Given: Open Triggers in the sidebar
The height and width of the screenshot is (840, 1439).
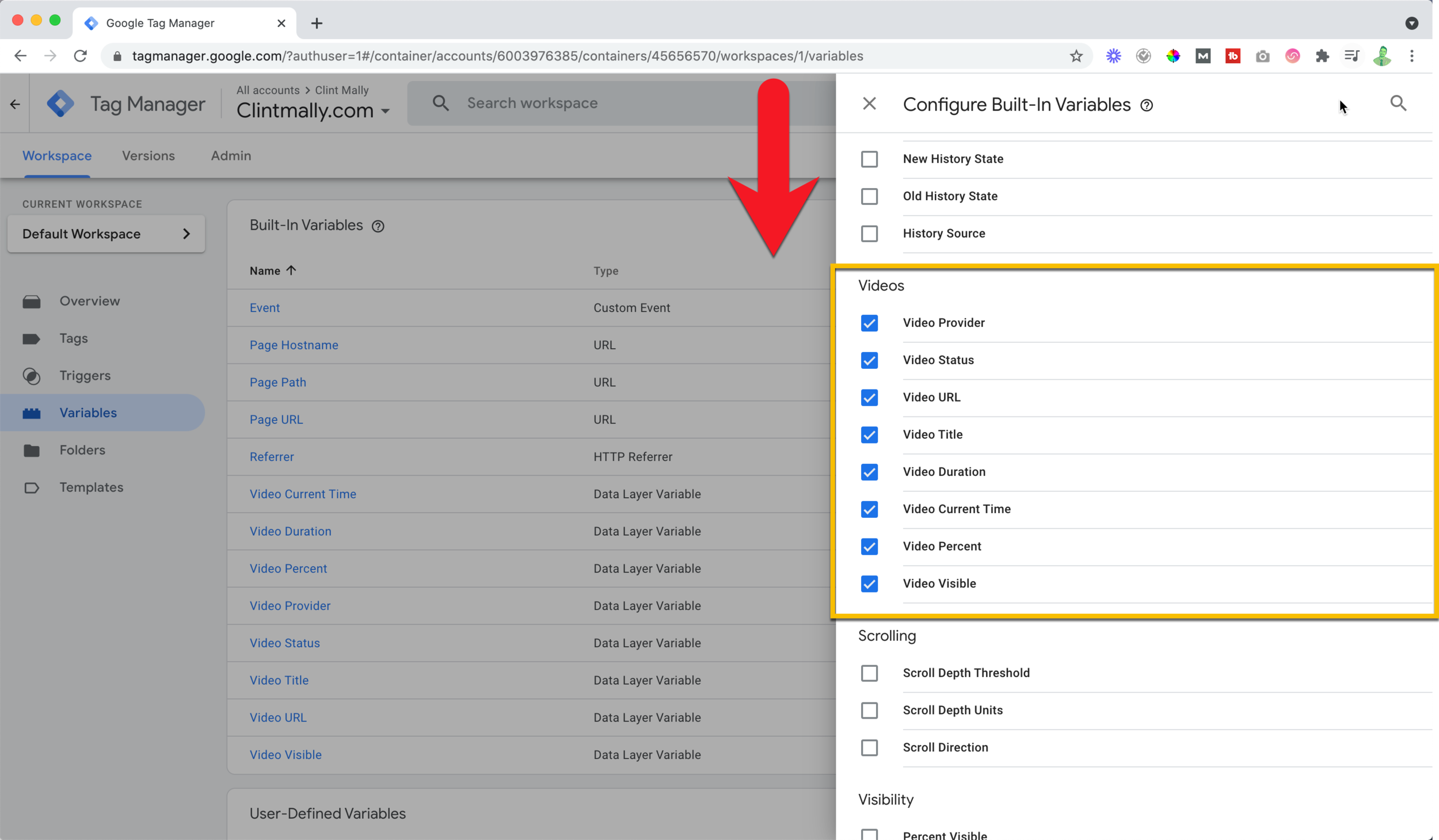Looking at the screenshot, I should (85, 376).
